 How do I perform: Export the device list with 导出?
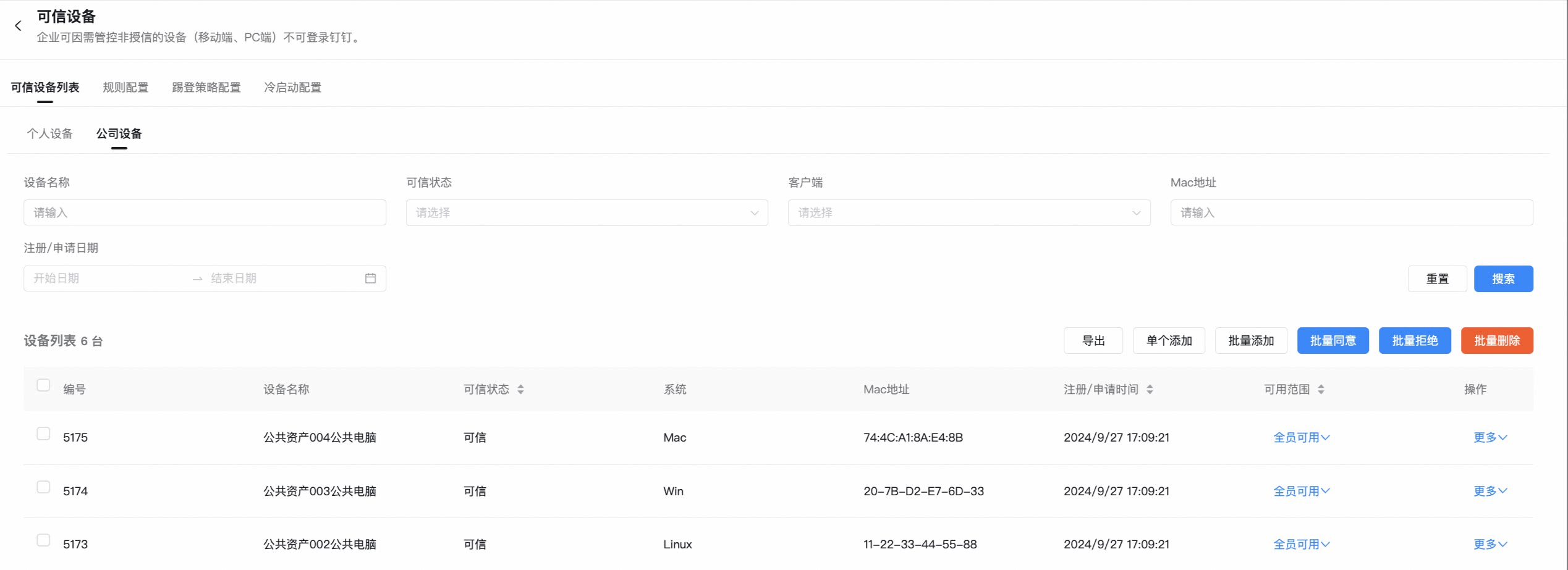(1093, 340)
